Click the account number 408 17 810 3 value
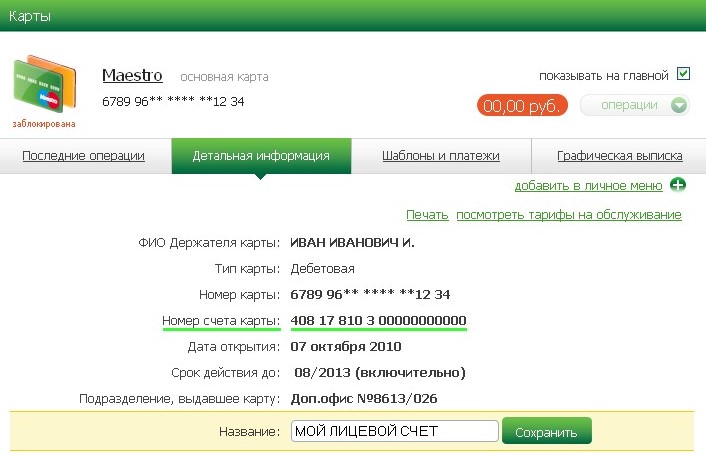Image resolution: width=706 pixels, height=456 pixels. (378, 321)
